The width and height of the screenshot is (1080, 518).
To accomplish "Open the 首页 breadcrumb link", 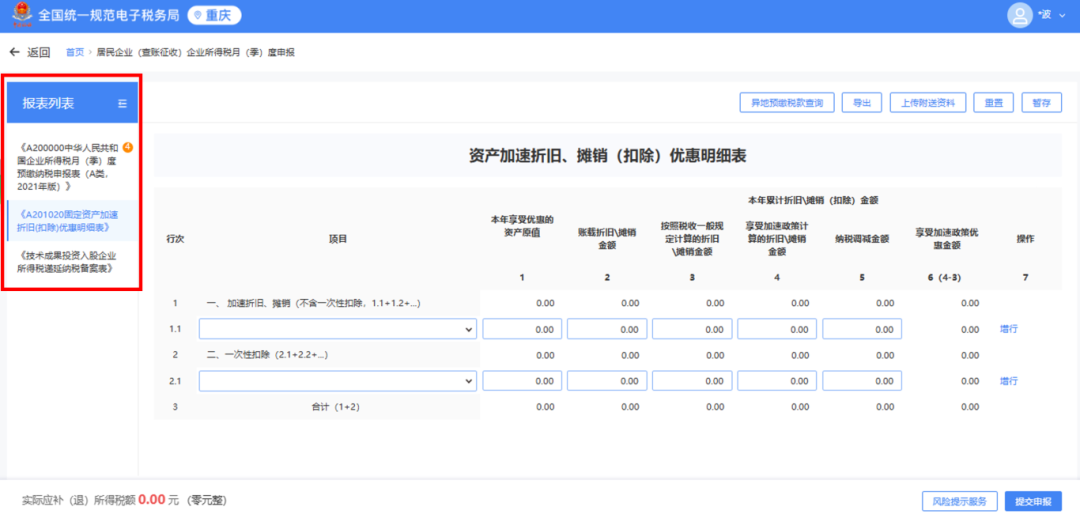I will click(74, 52).
